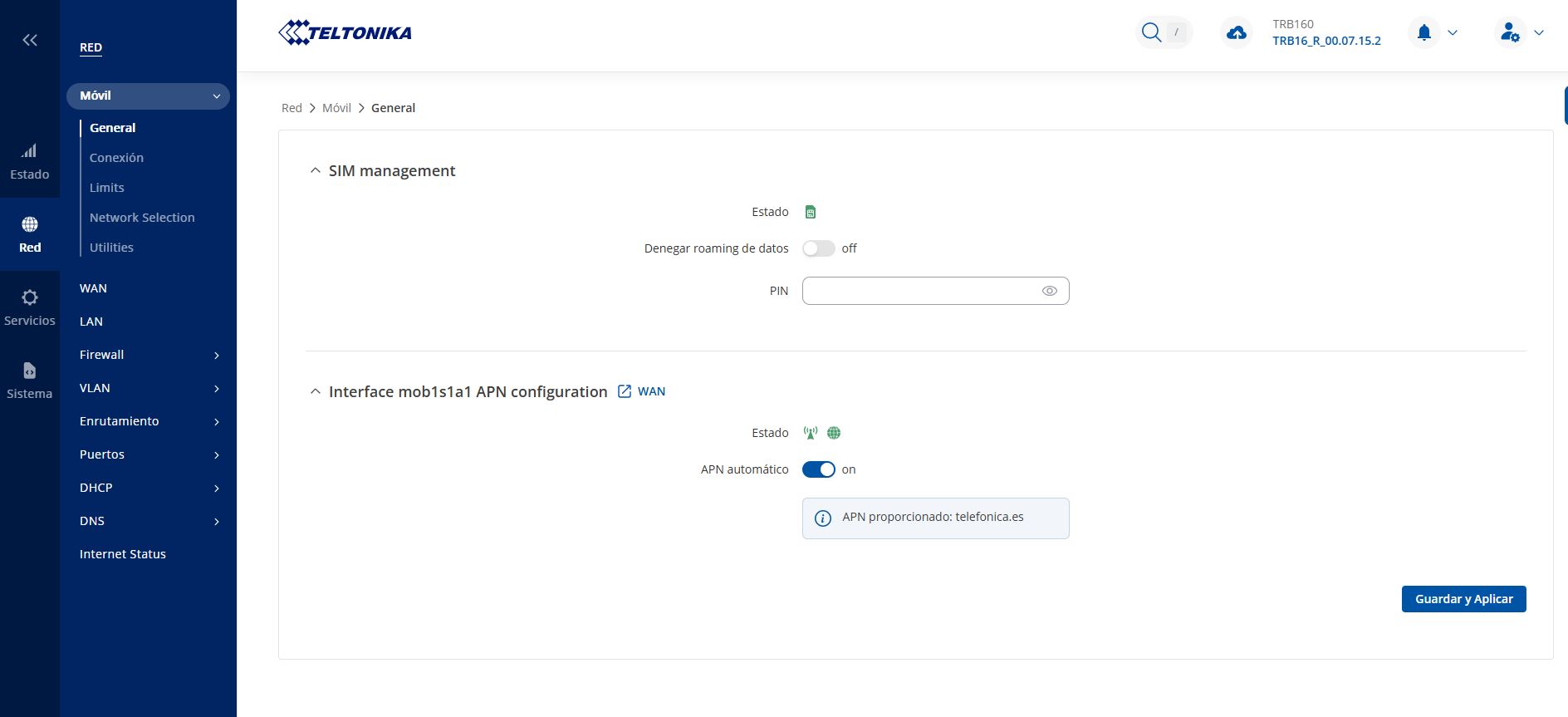This screenshot has height=717, width=1568.
Task: Collapse the SIM management section
Action: click(x=316, y=170)
